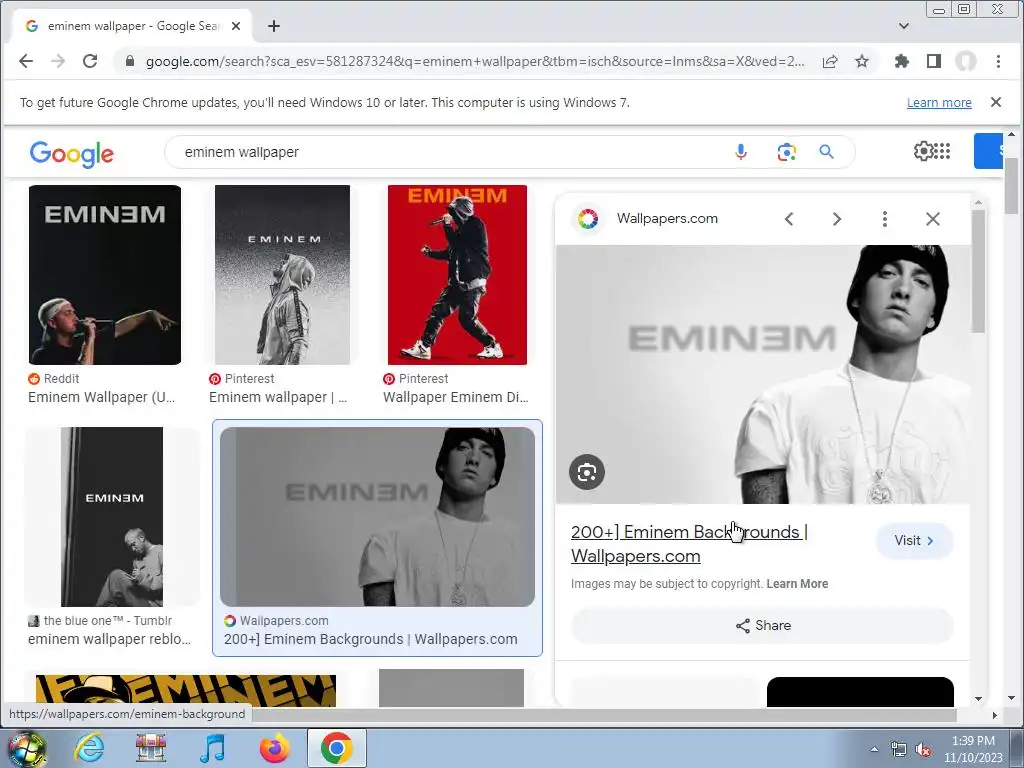Dismiss the Chrome update notification bar

(x=996, y=102)
